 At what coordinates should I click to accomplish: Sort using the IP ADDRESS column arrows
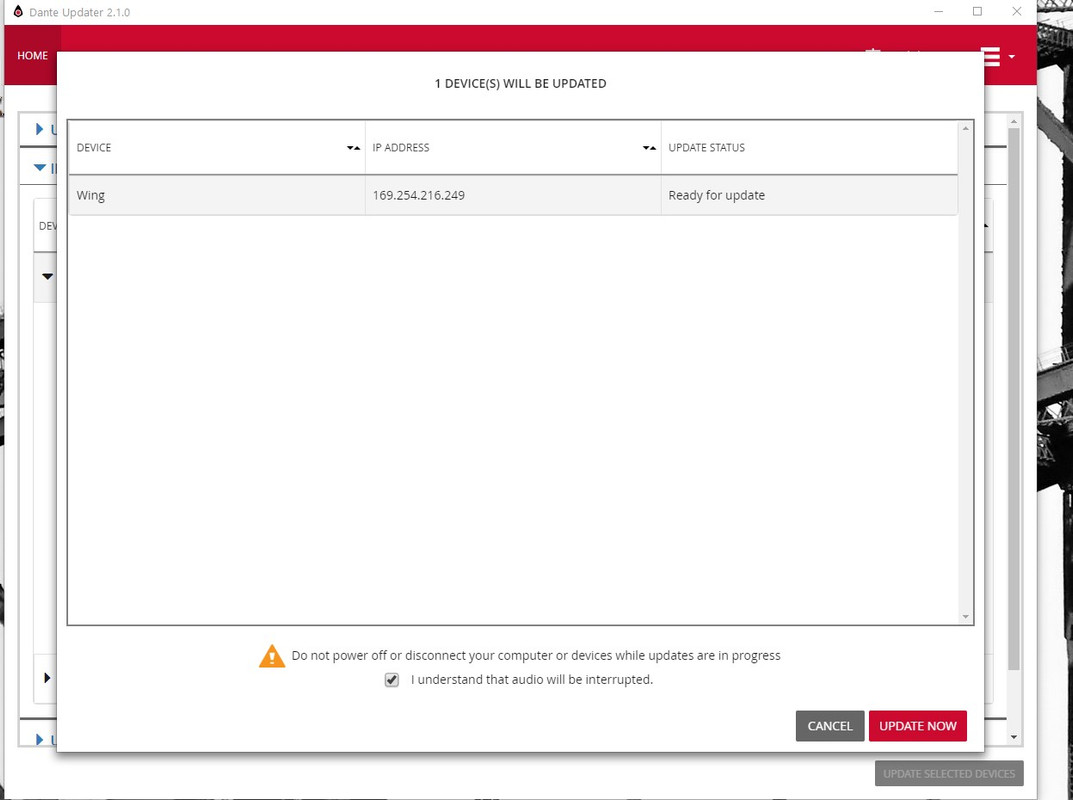click(649, 148)
